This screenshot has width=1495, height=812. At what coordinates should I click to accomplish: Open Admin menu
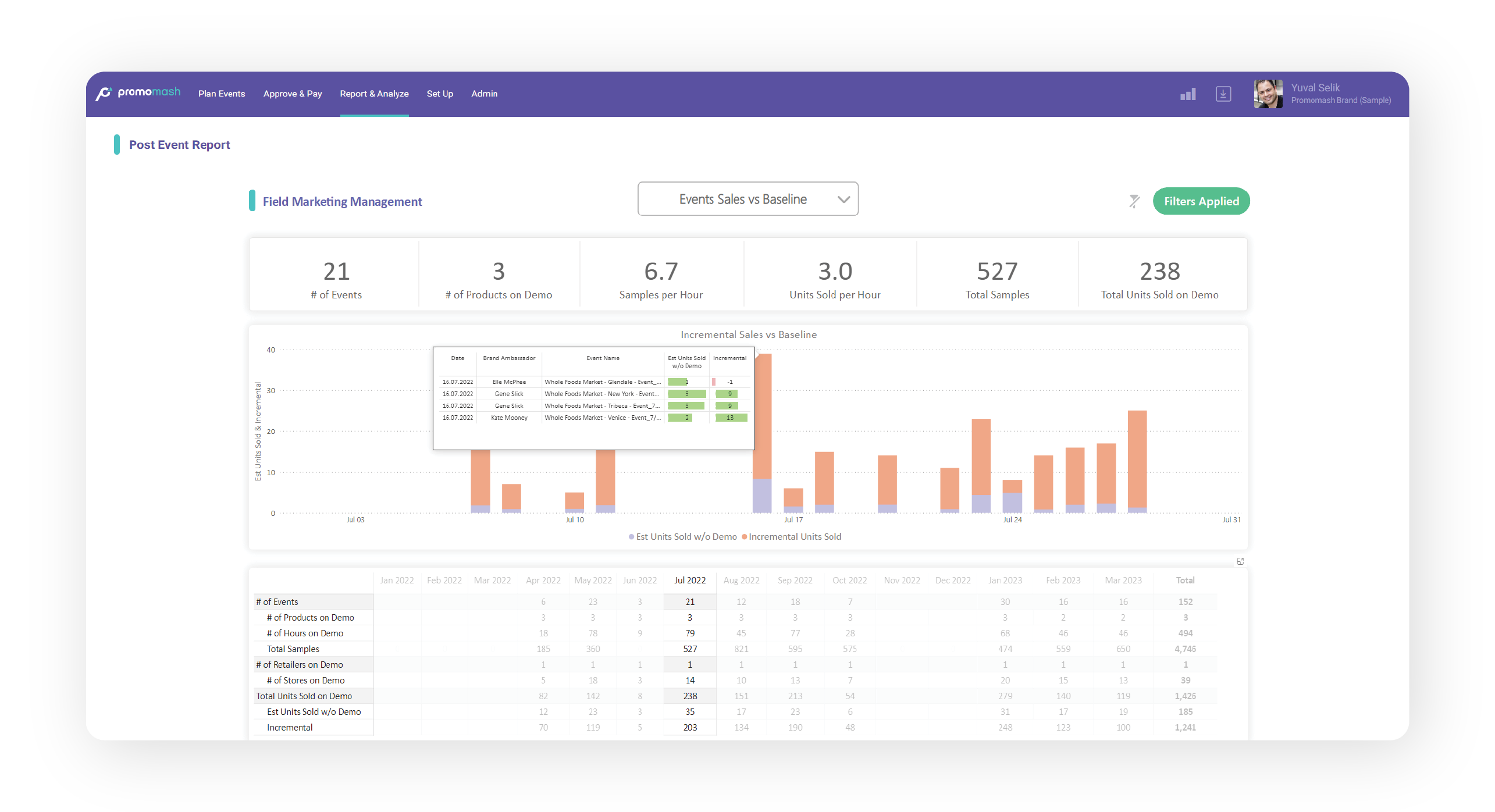(x=485, y=94)
